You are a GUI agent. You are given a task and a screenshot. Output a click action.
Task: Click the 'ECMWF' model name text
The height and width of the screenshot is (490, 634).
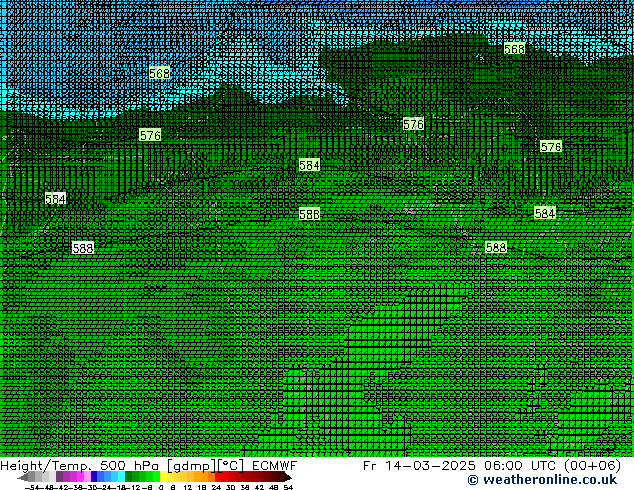click(x=274, y=466)
